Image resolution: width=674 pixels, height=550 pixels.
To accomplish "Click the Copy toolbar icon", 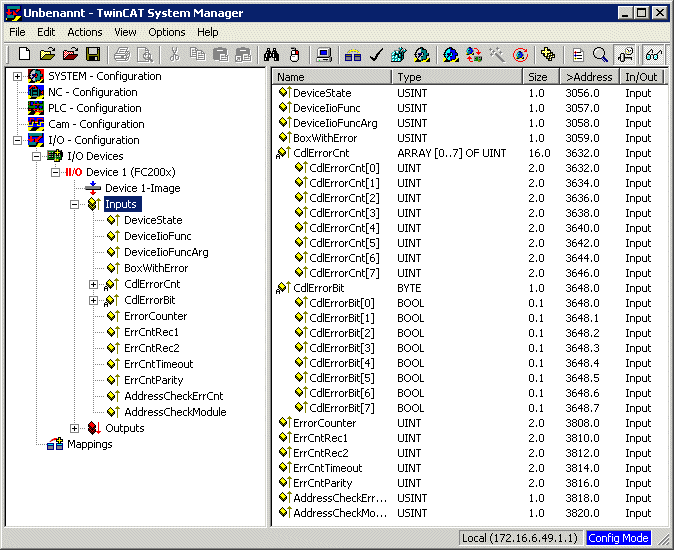I will (197, 55).
